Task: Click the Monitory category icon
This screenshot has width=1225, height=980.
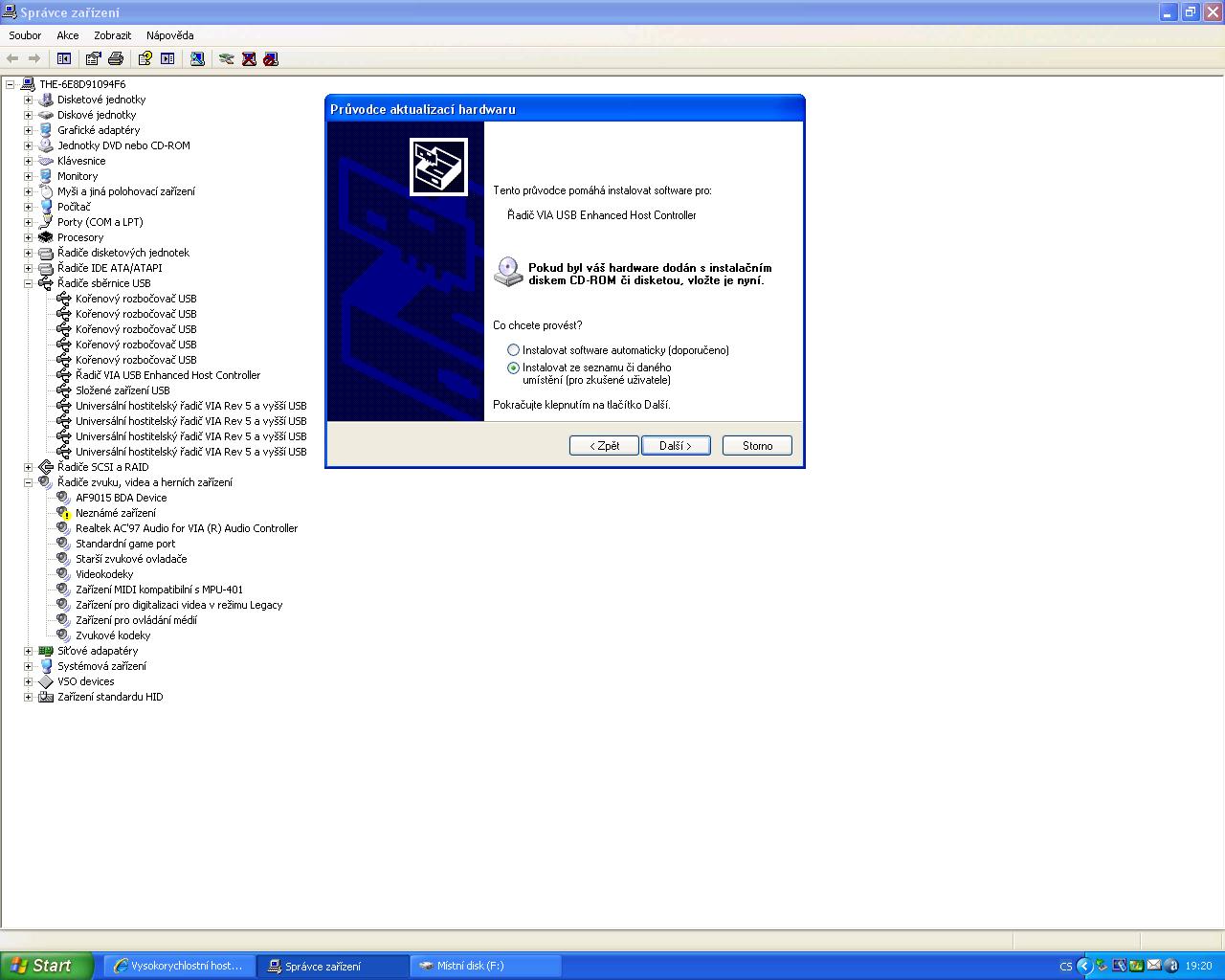Action: click(x=46, y=176)
